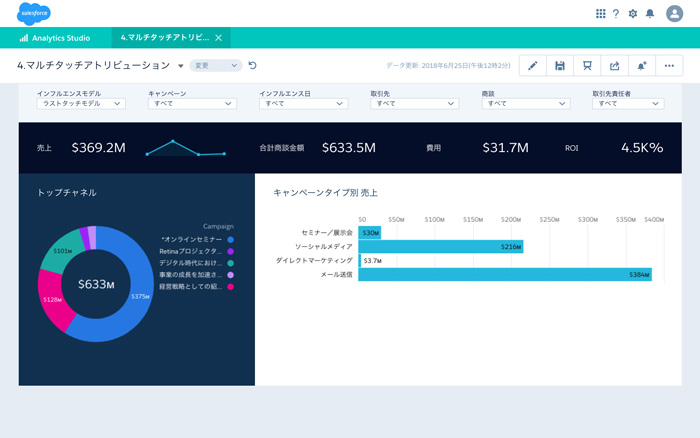Click the undo reset arrow icon
Image resolution: width=700 pixels, height=438 pixels.
pyautogui.click(x=253, y=66)
